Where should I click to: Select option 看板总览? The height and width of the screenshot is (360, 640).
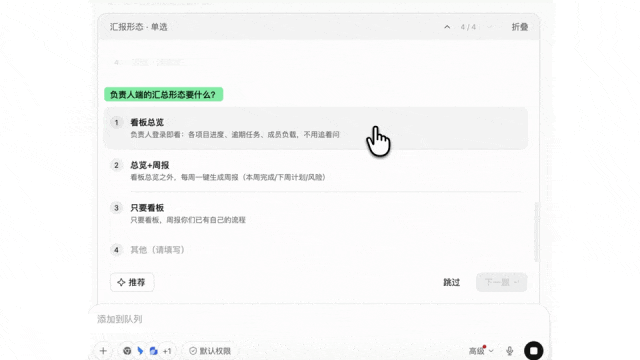coord(316,128)
